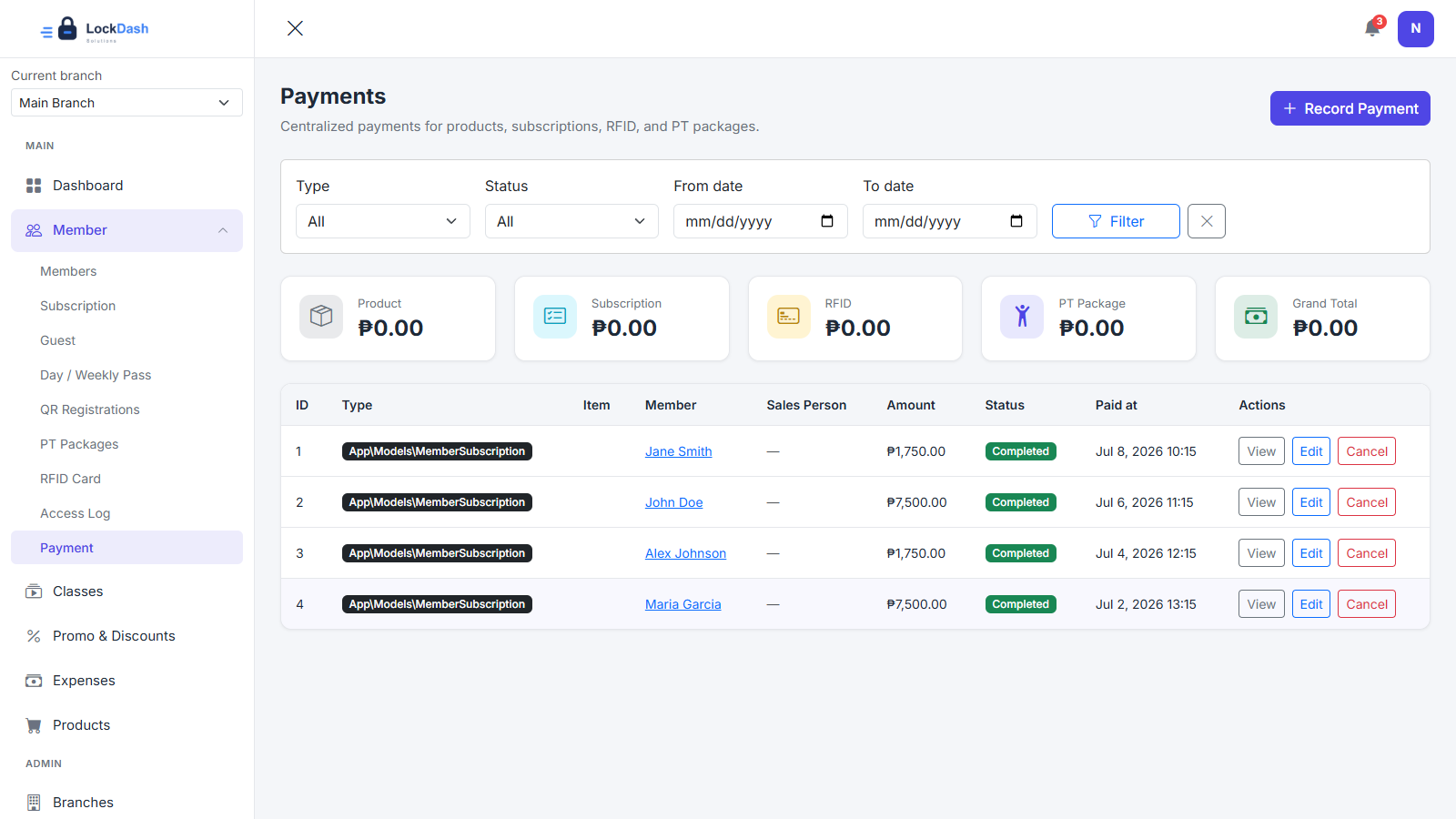The width and height of the screenshot is (1456, 819).
Task: Click the Classes icon in sidebar
Action: click(x=34, y=591)
